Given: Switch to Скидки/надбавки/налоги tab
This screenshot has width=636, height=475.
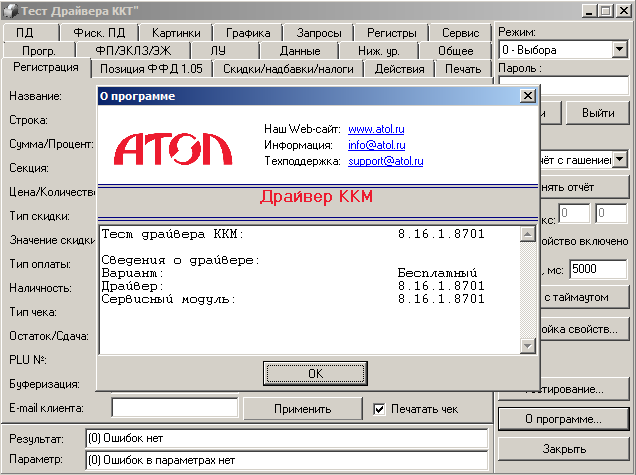Looking at the screenshot, I should tap(288, 69).
